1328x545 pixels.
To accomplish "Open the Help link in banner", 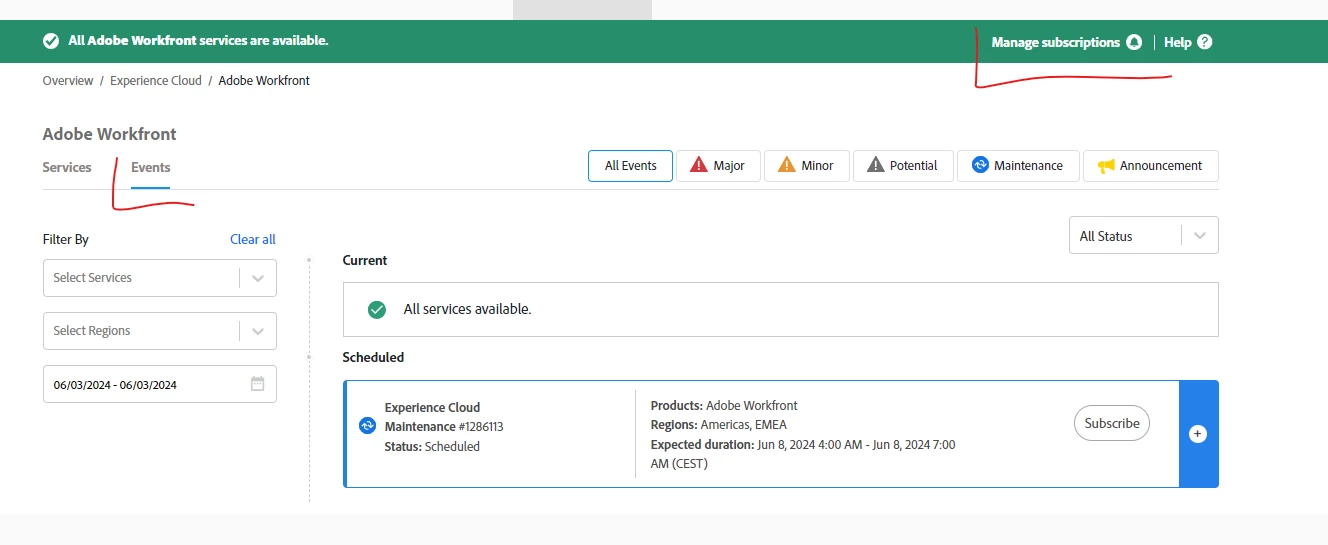I will (x=1178, y=42).
